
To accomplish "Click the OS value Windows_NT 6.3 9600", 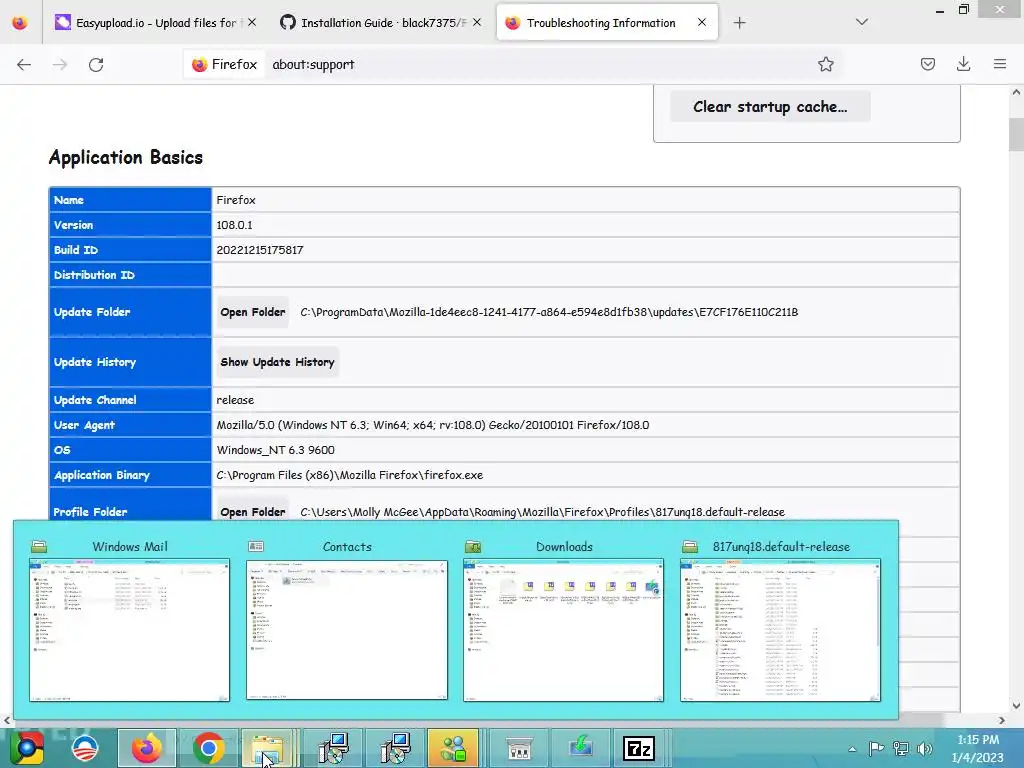I will point(276,450).
